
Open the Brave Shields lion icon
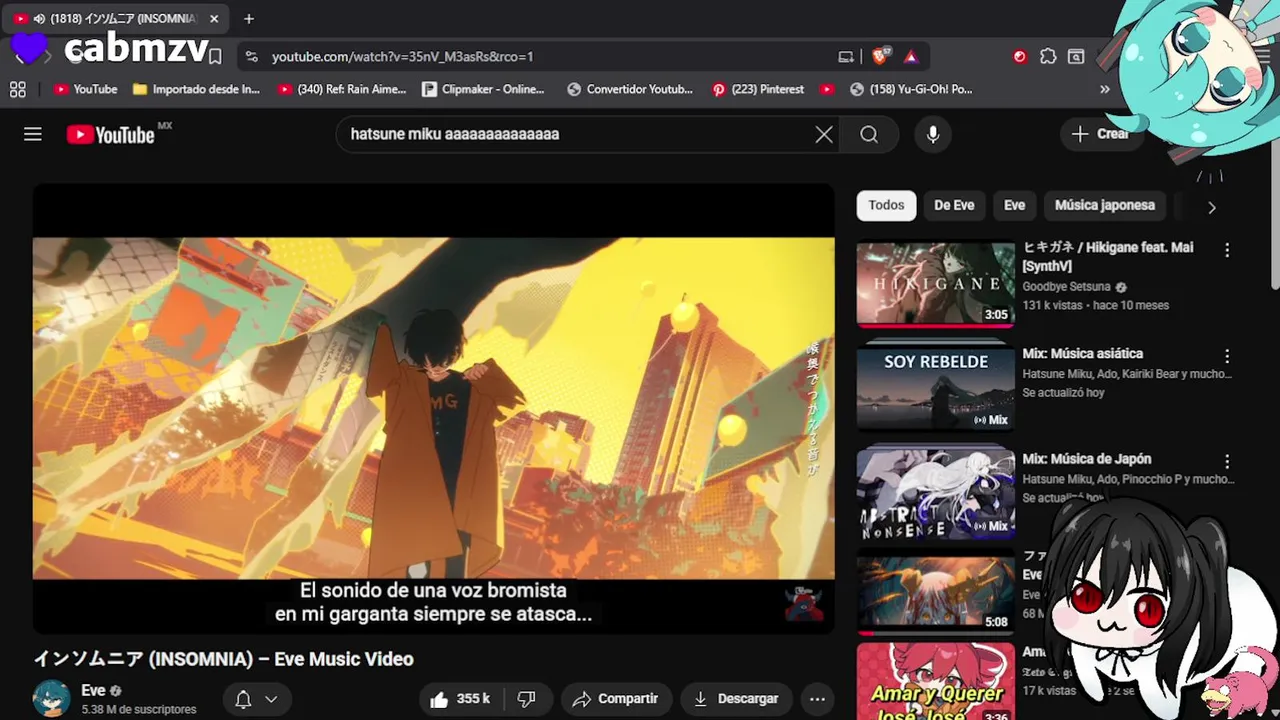point(881,57)
